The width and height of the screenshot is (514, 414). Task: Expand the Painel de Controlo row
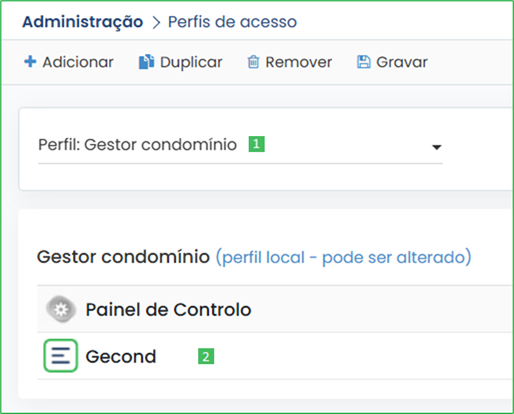pos(275,309)
